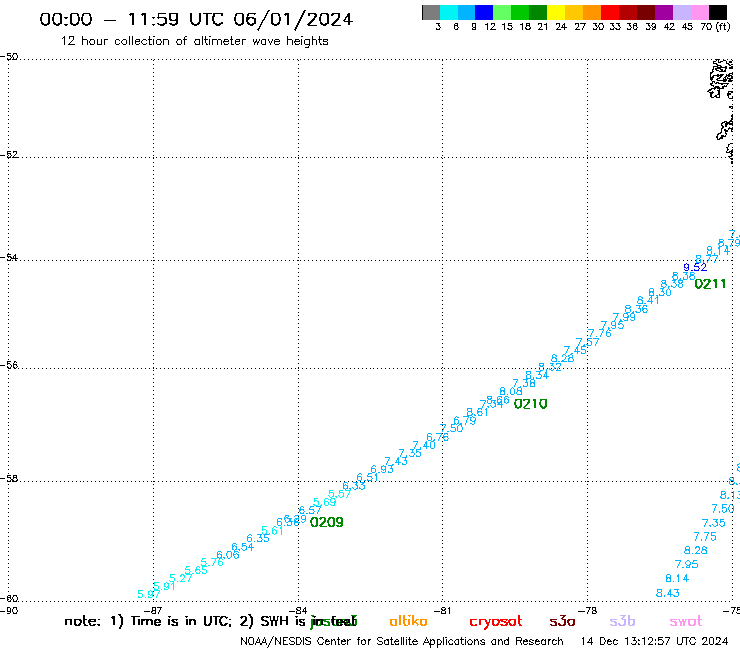Click the 7.40 wave height value
This screenshot has width=740, height=650.
(x=424, y=445)
